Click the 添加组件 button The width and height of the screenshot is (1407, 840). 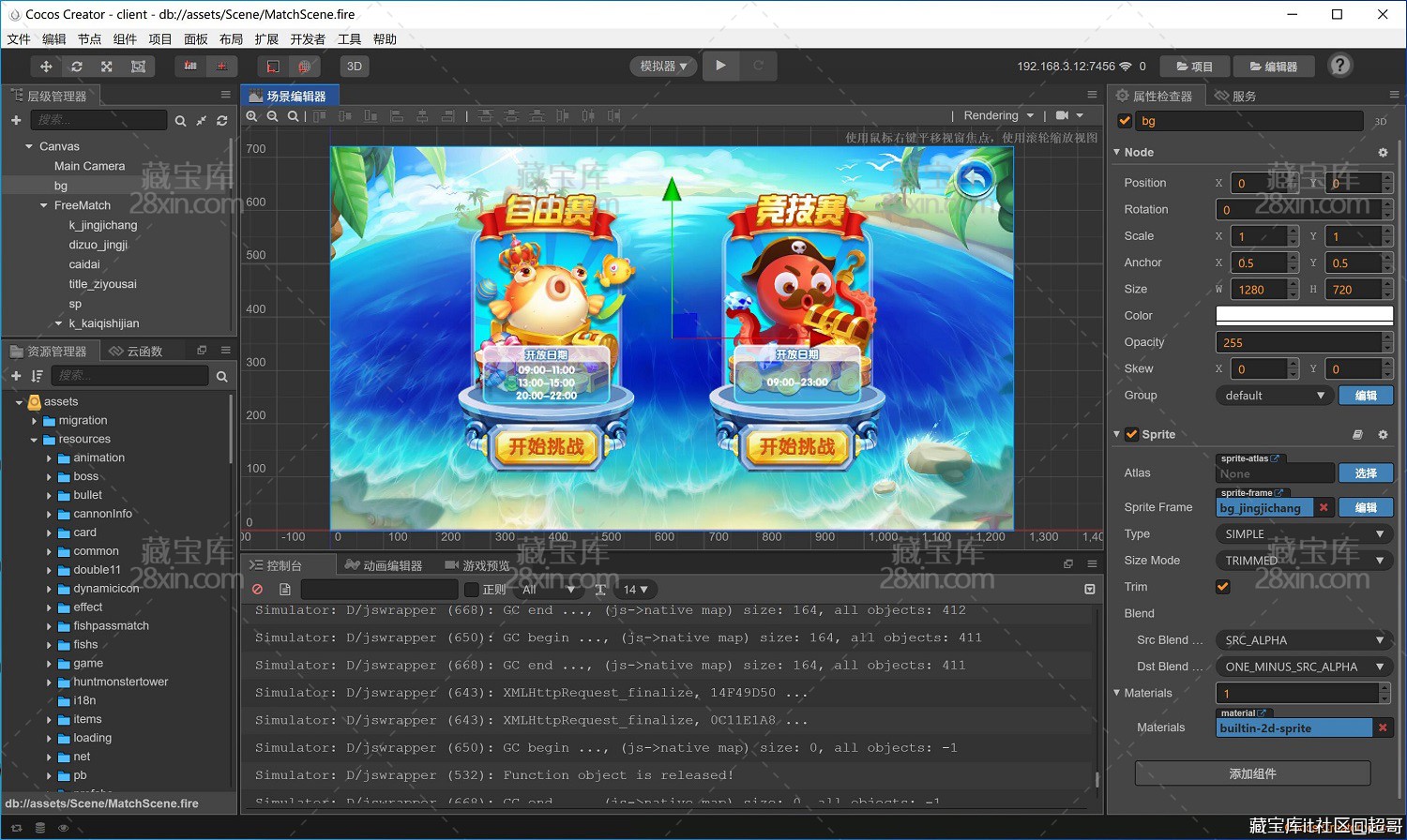pos(1252,773)
